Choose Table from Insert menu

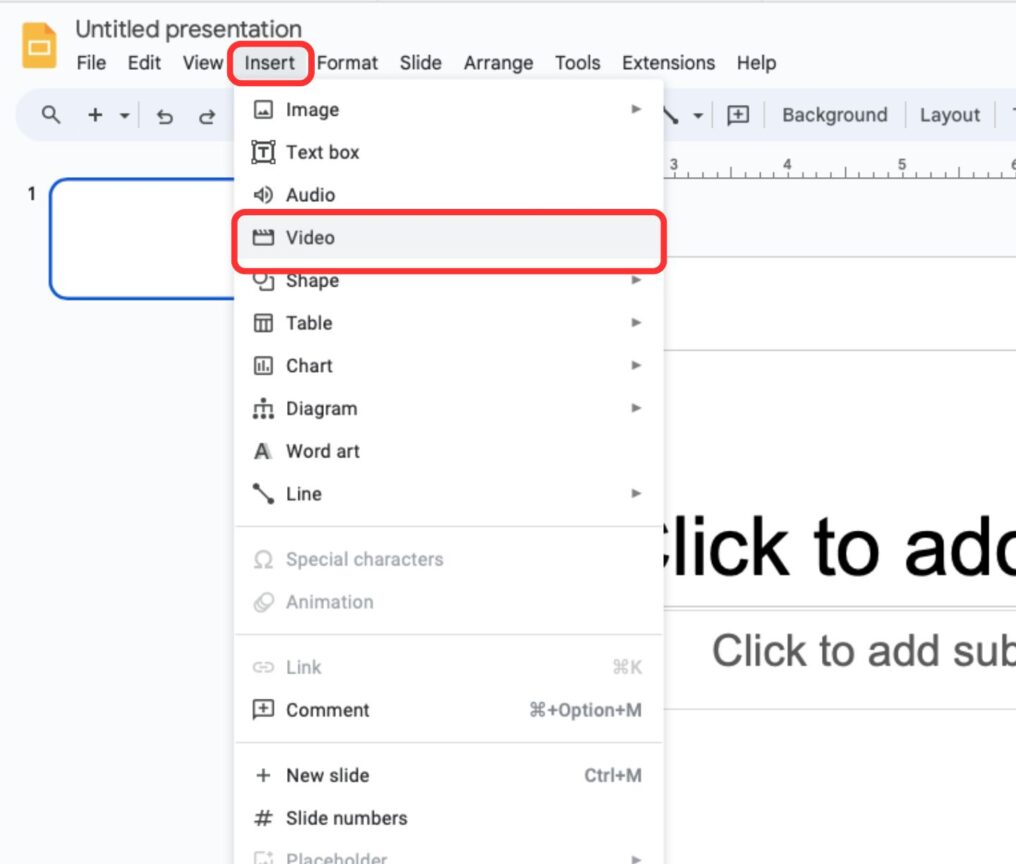[x=448, y=323]
